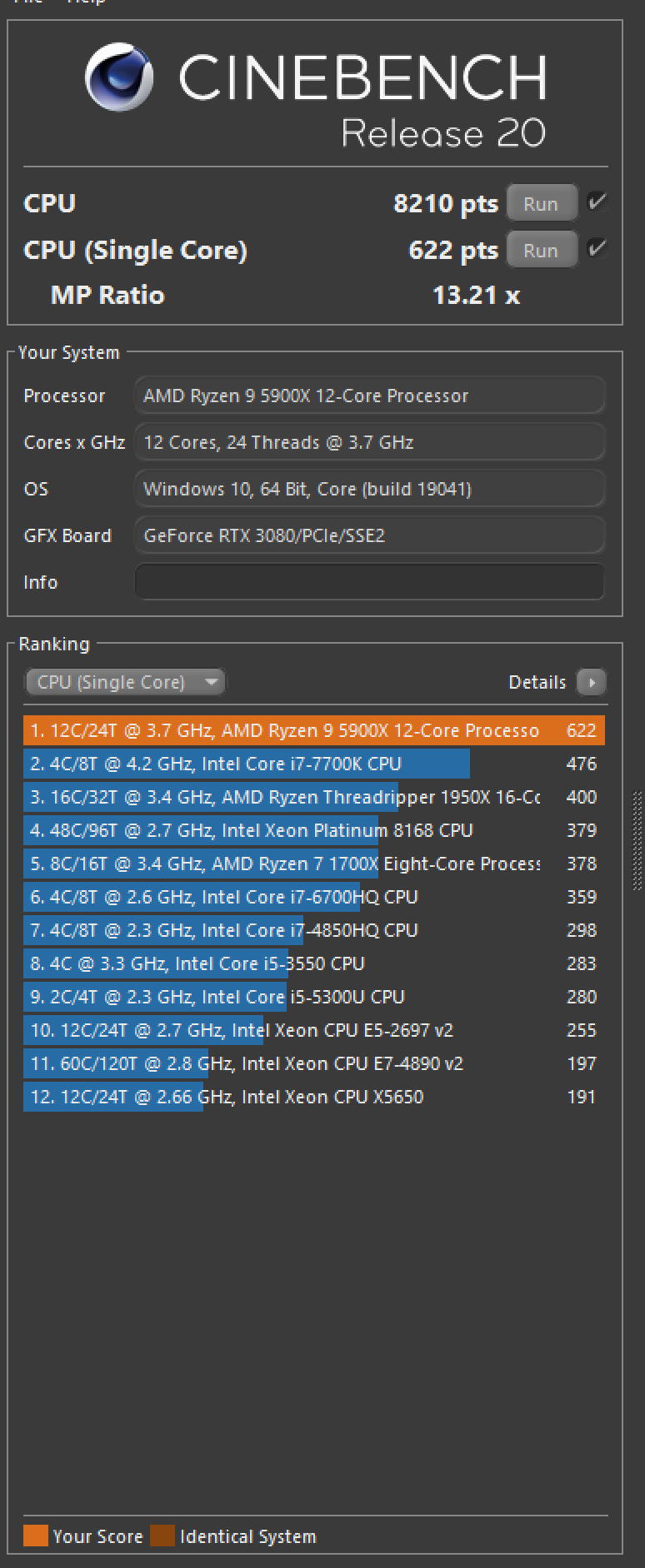
Task: Select ranking row Intel Core i5-5300U
Action: click(314, 997)
